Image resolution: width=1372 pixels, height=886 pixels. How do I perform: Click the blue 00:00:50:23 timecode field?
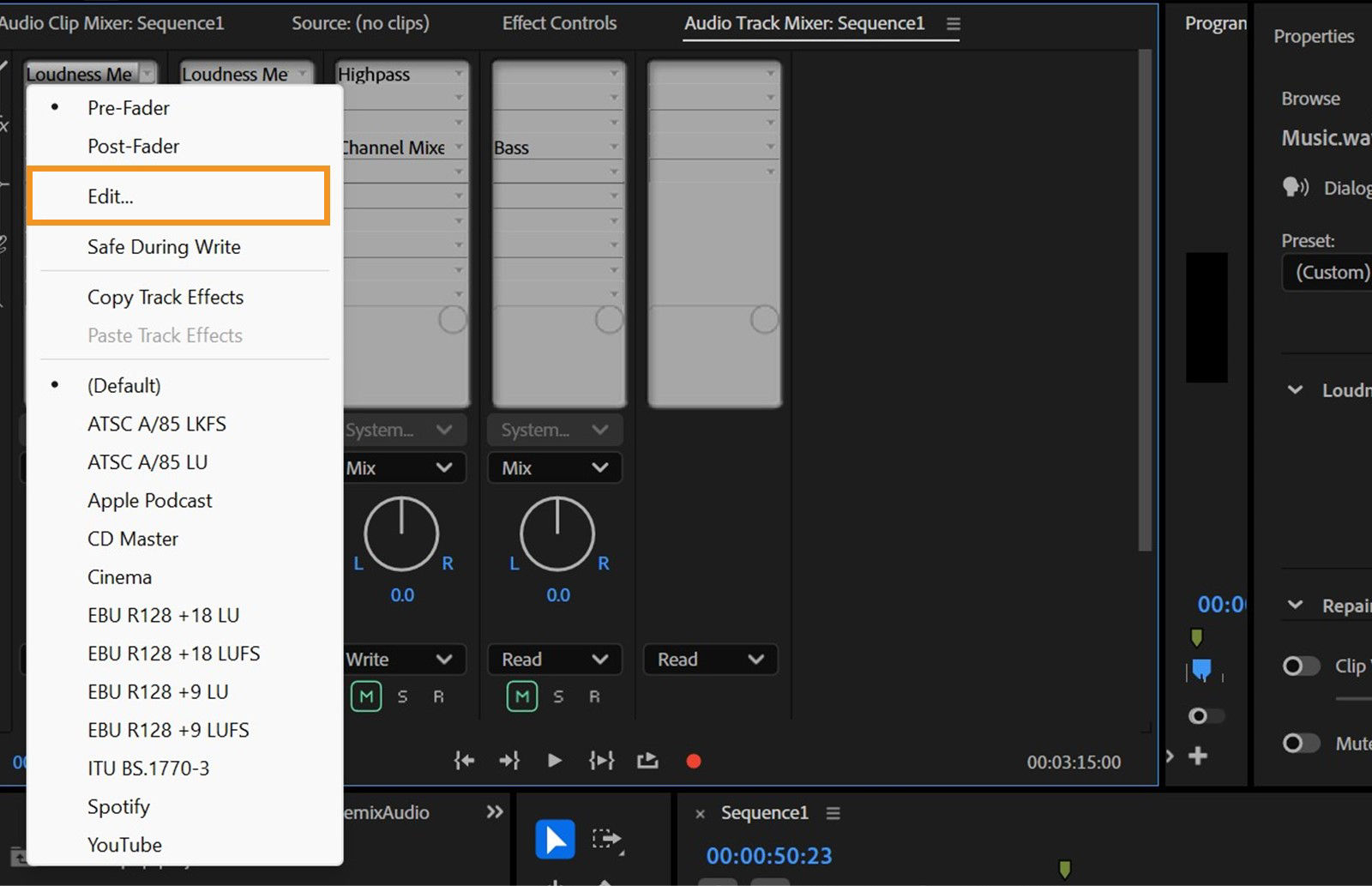point(768,855)
